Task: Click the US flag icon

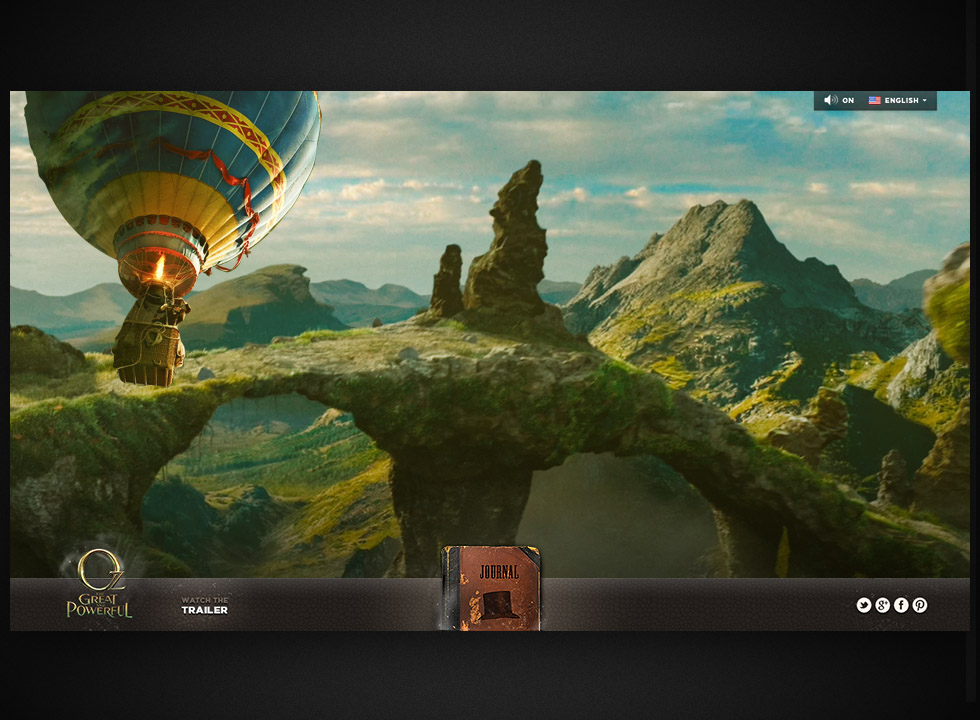Action: point(874,101)
